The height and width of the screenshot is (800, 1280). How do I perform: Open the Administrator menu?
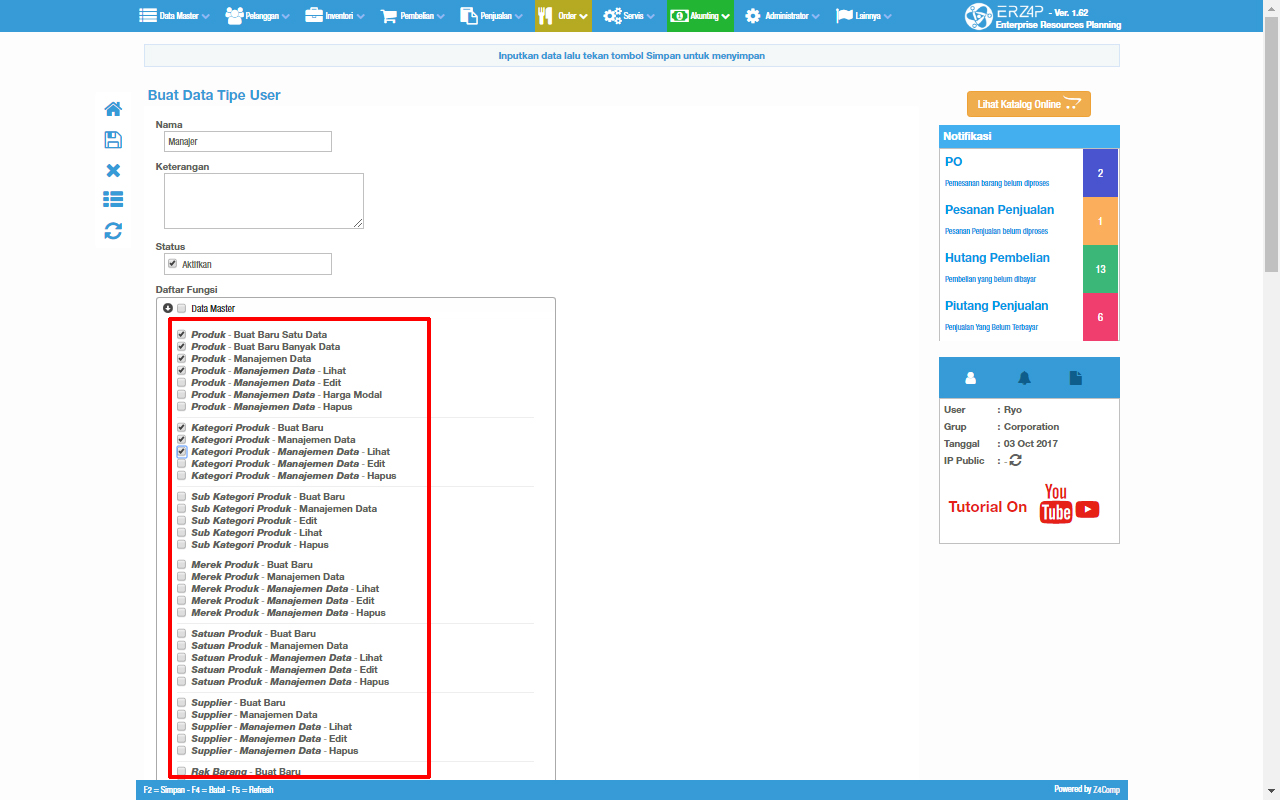(782, 16)
